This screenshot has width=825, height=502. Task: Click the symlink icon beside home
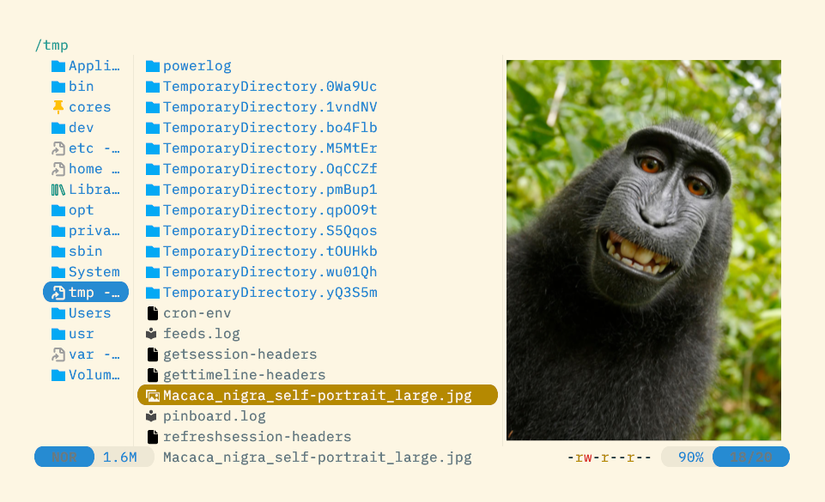(x=58, y=169)
